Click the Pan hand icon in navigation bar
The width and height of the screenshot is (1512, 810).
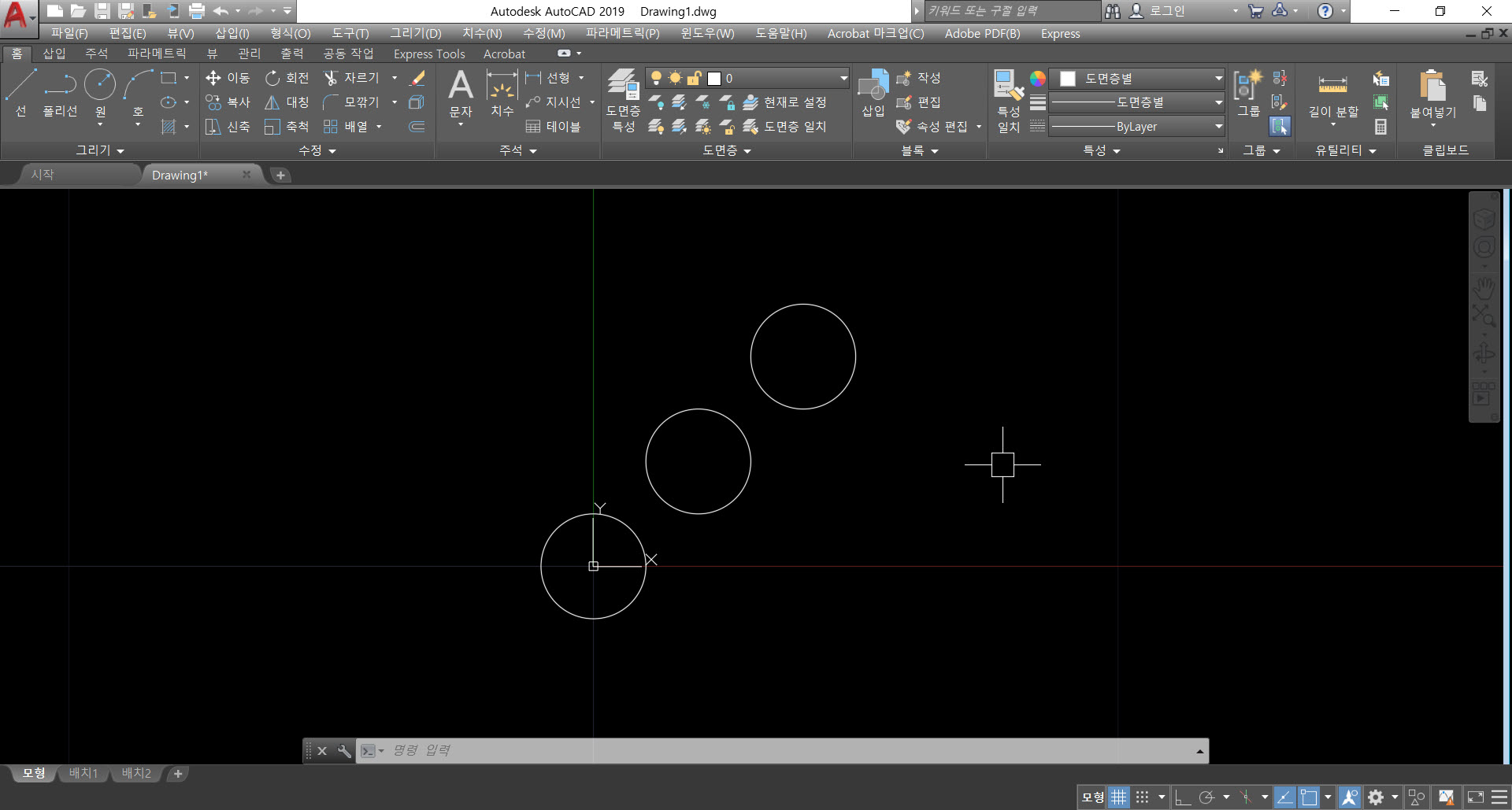(x=1484, y=288)
